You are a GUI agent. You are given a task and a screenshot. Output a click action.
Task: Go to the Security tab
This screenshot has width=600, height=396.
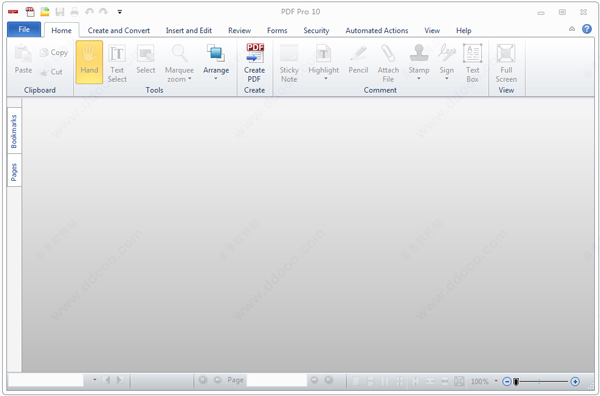(x=316, y=30)
